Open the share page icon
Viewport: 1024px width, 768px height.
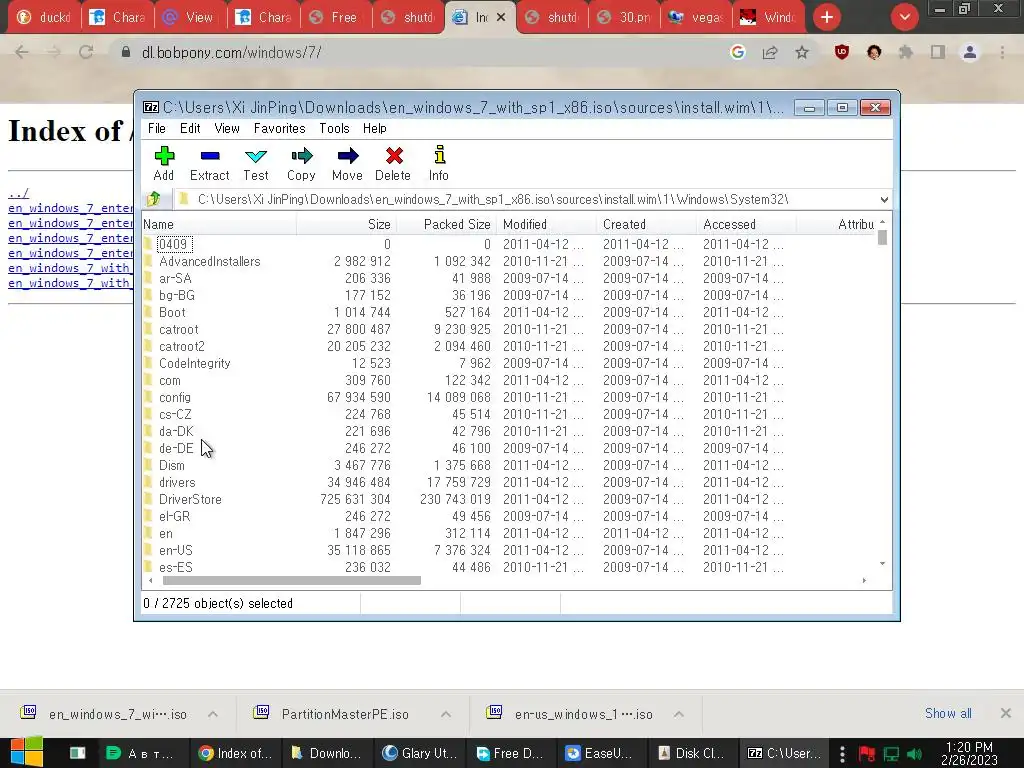[x=770, y=52]
